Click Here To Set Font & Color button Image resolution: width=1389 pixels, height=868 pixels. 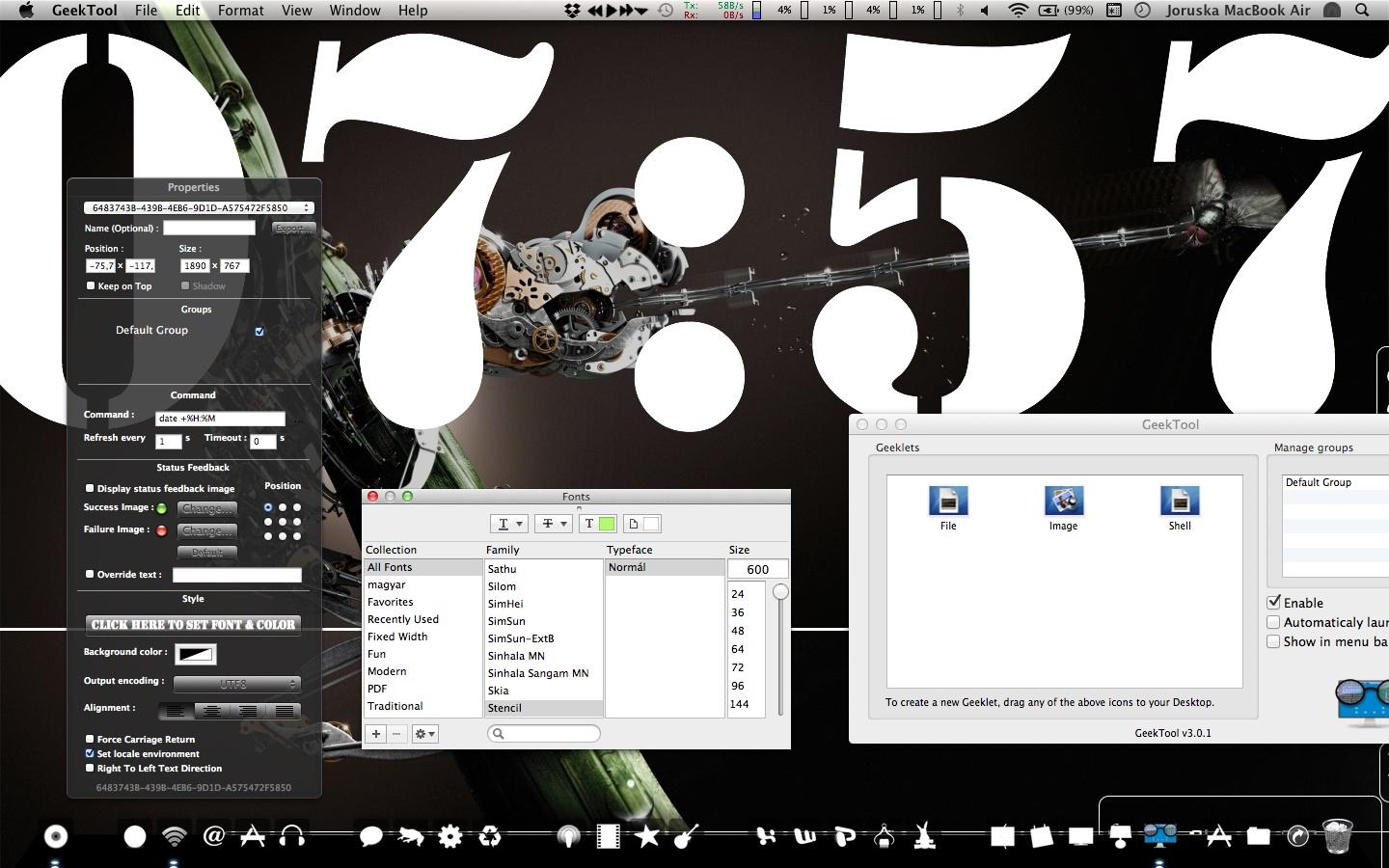point(193,625)
